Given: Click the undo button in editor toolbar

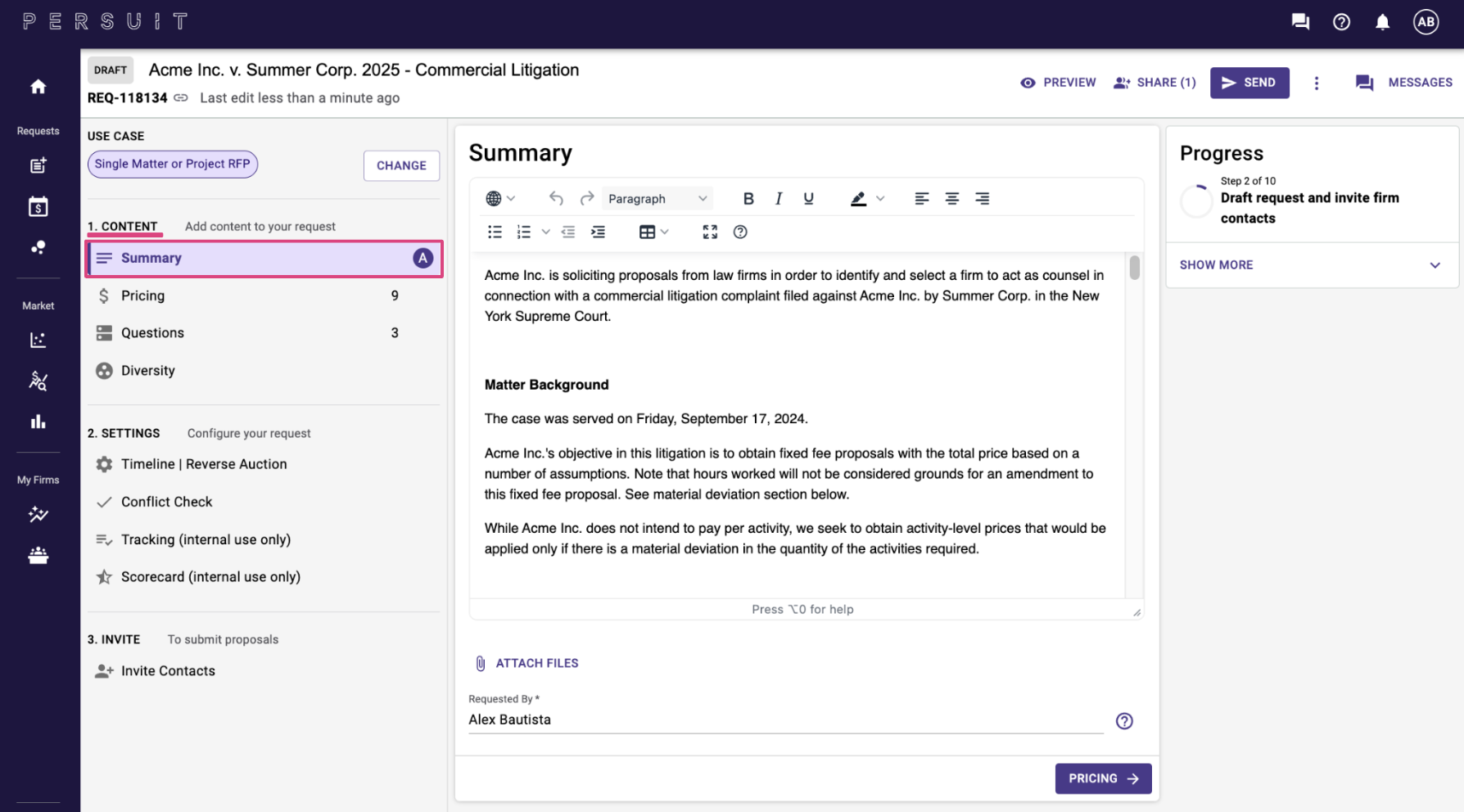Looking at the screenshot, I should [x=556, y=198].
